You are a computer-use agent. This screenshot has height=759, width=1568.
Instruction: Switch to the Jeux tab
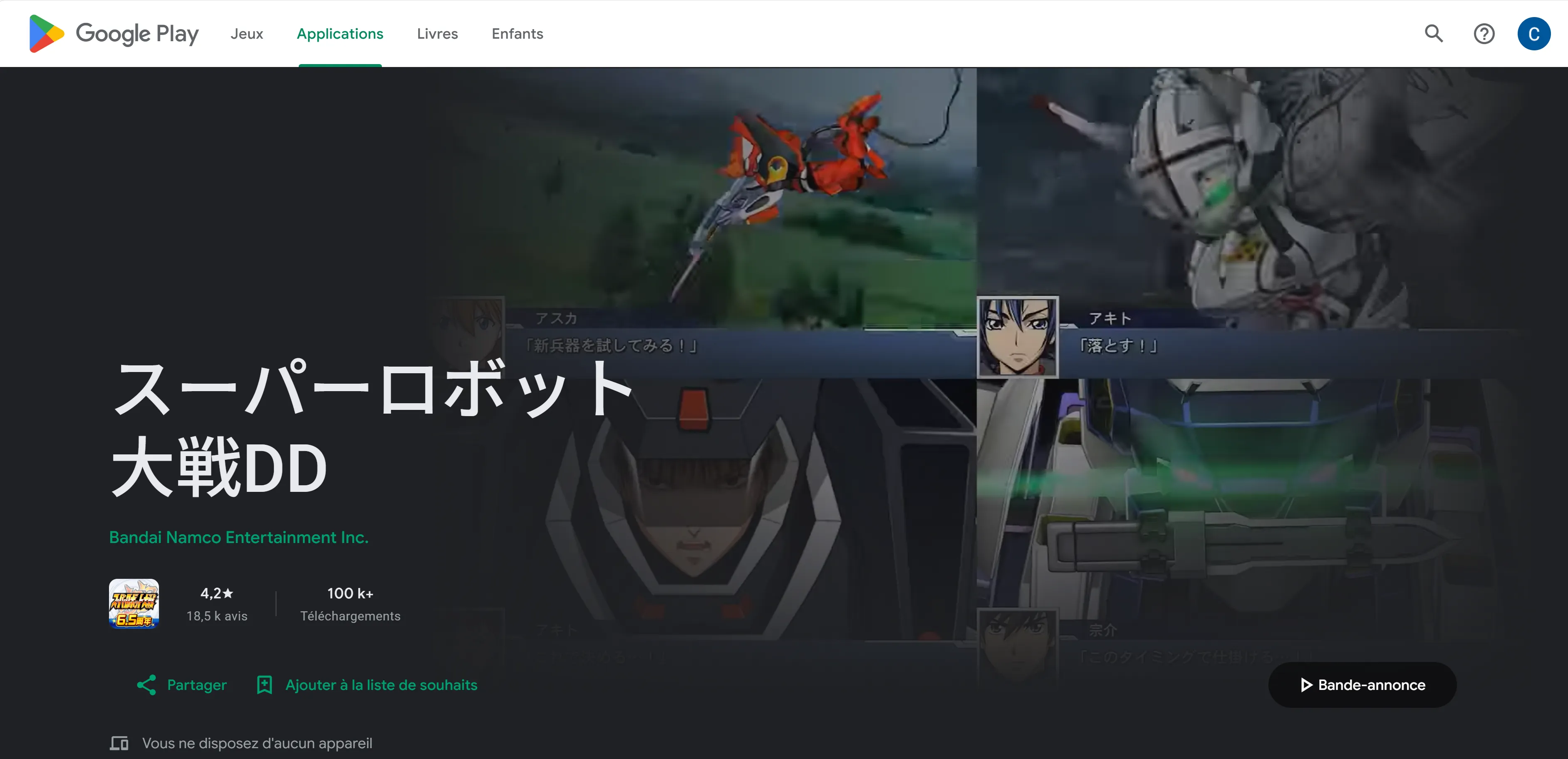pos(247,33)
